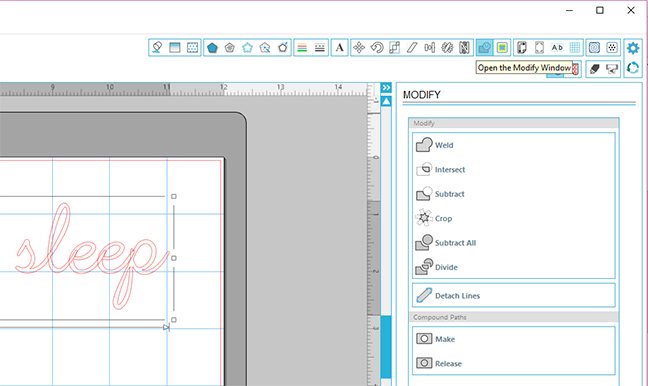Select the pink 'sleep' text on canvas
This screenshot has width=648, height=386.
click(92, 256)
